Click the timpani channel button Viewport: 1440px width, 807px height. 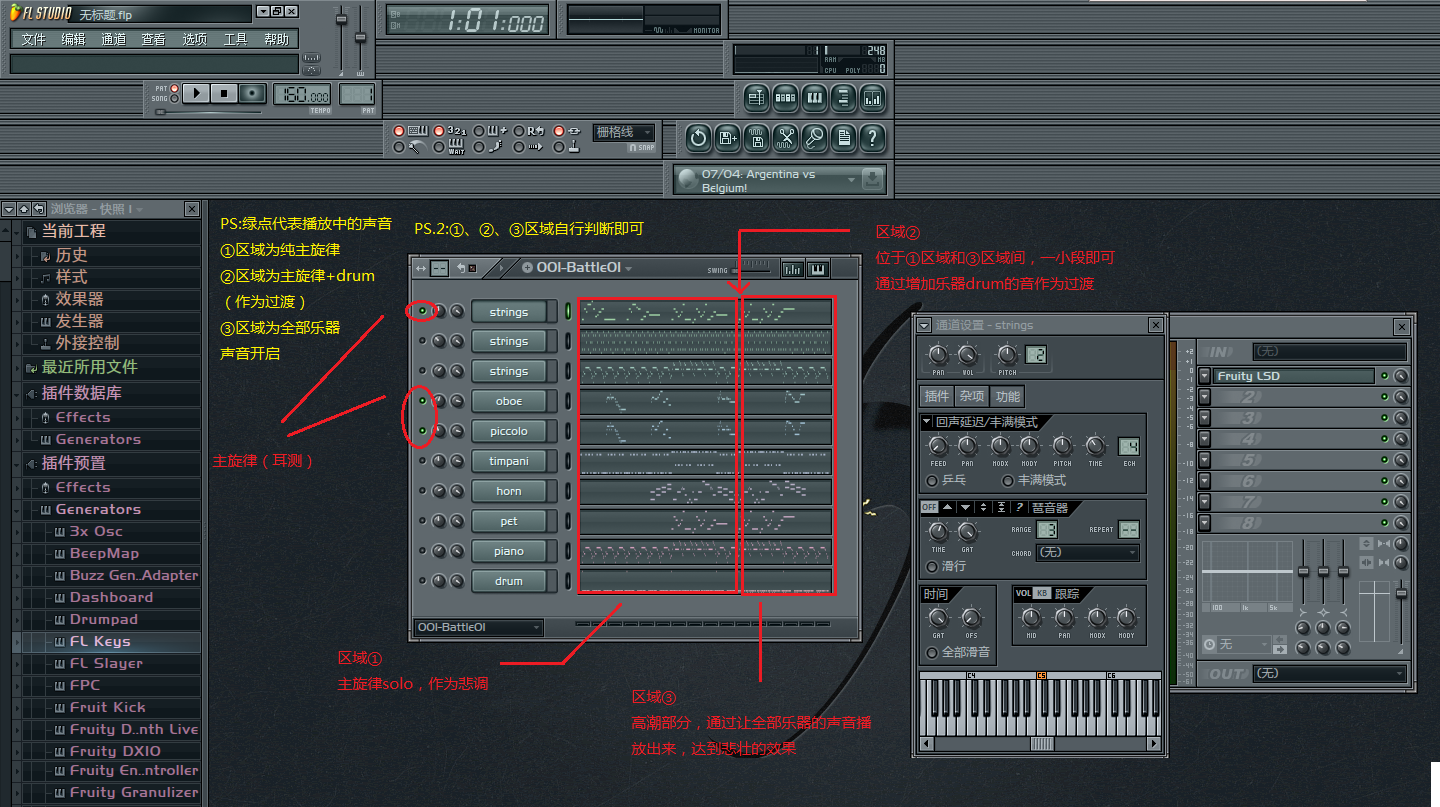point(509,461)
